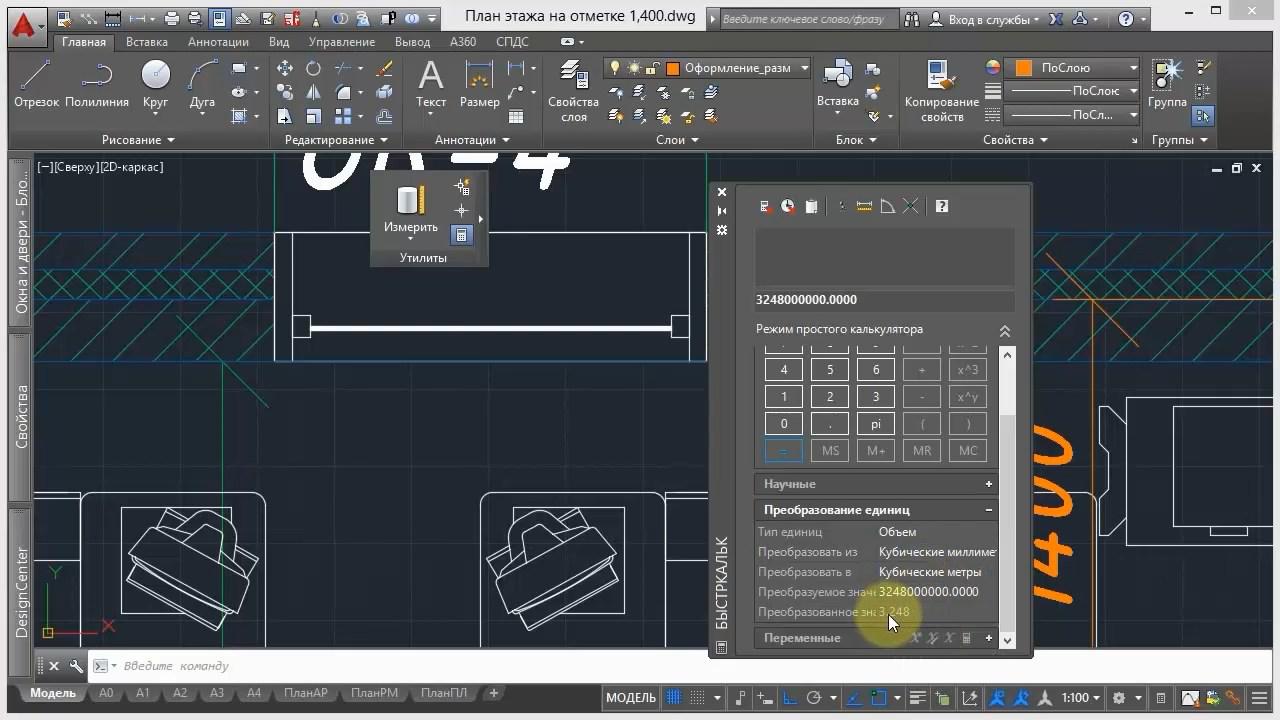This screenshot has height=720, width=1280.
Task: Click the x^3 cube button
Action: click(968, 370)
